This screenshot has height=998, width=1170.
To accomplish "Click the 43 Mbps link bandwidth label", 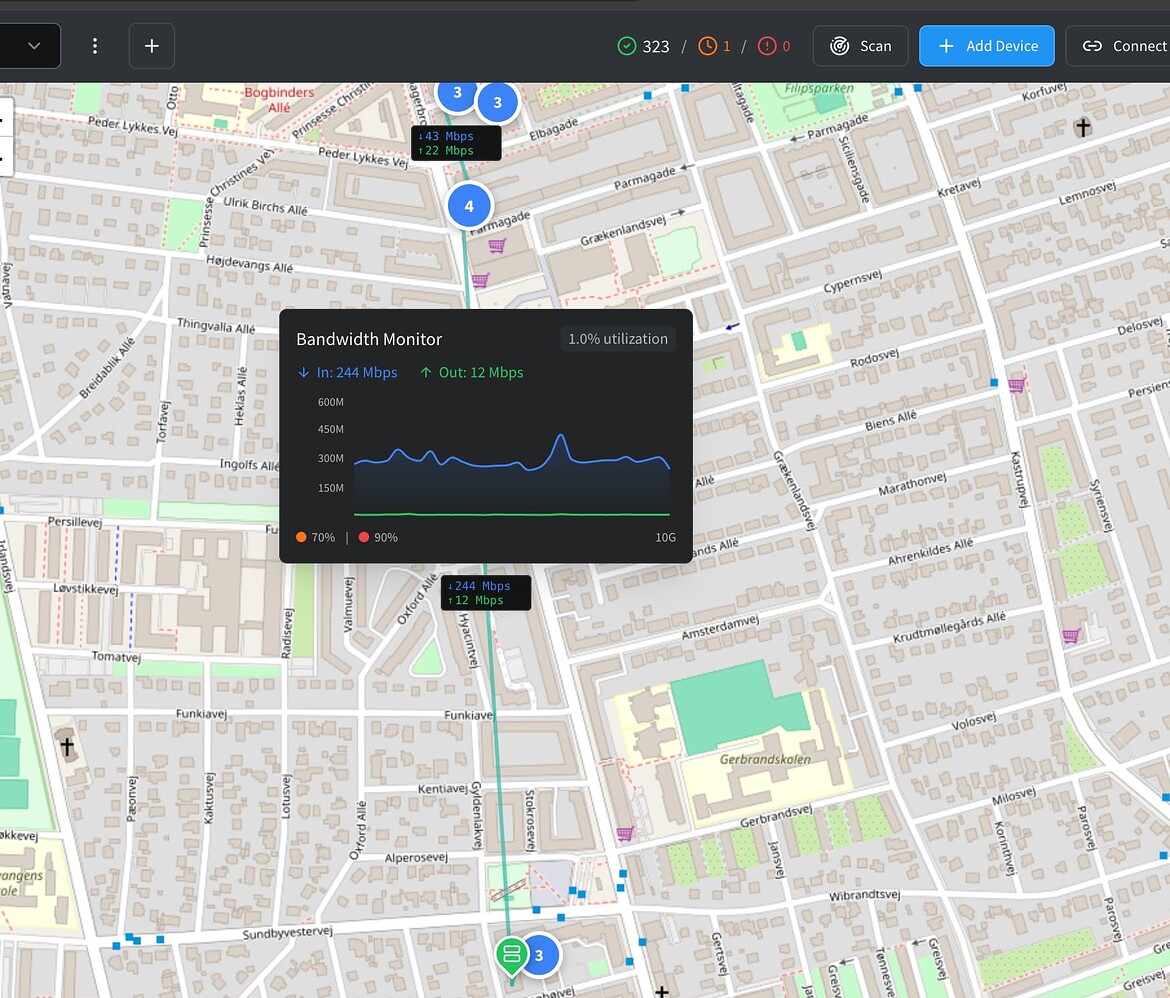I will click(x=455, y=143).
